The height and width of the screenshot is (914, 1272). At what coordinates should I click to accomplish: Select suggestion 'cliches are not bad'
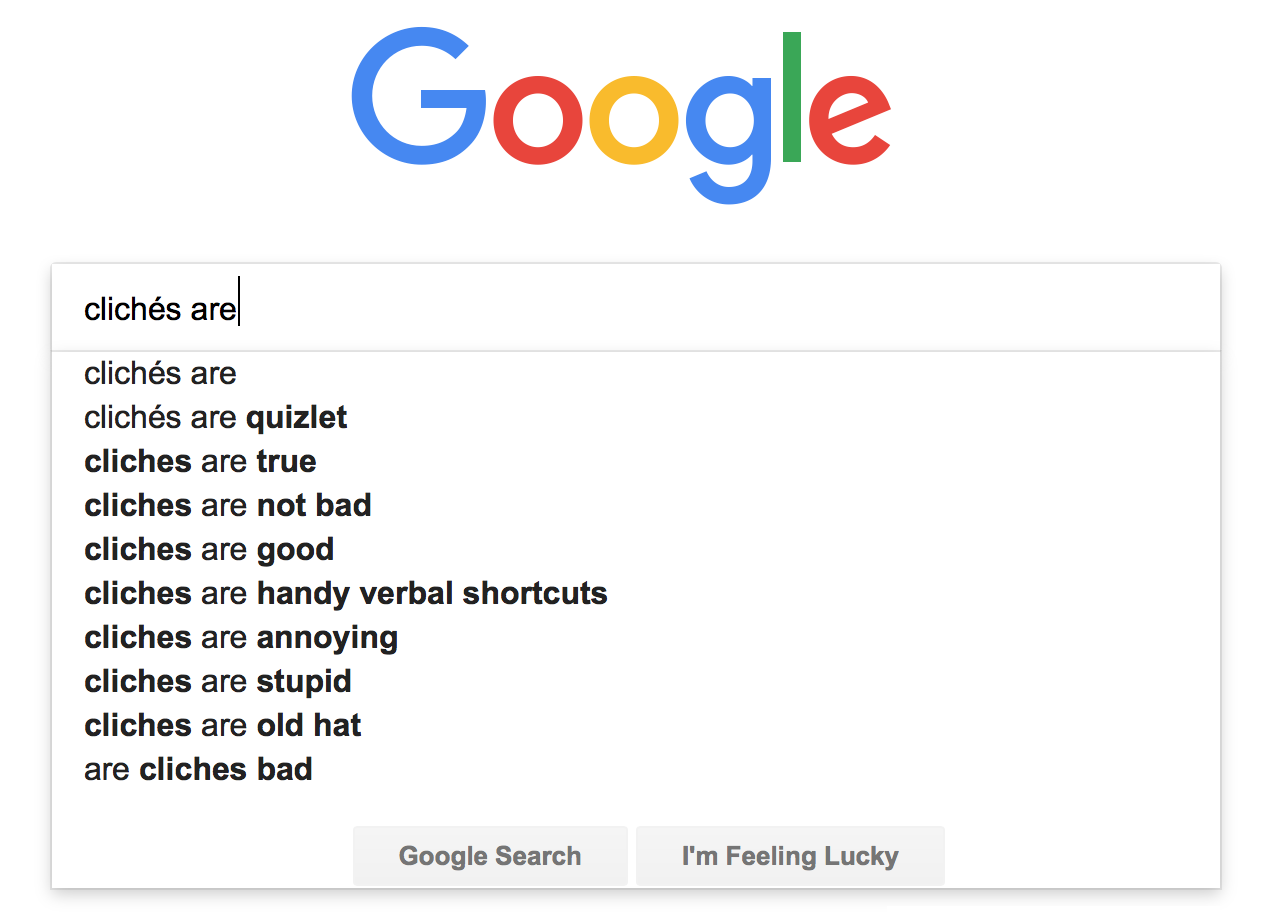228,505
